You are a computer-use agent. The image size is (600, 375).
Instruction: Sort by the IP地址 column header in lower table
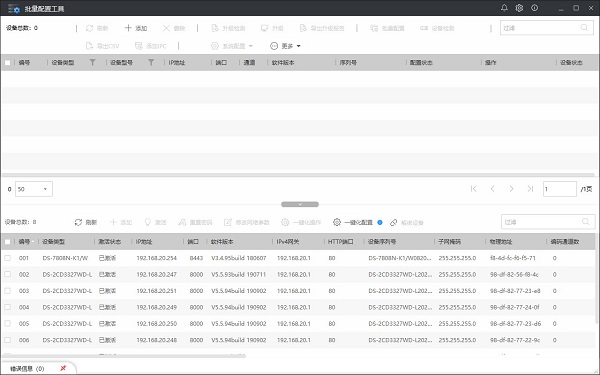click(144, 242)
